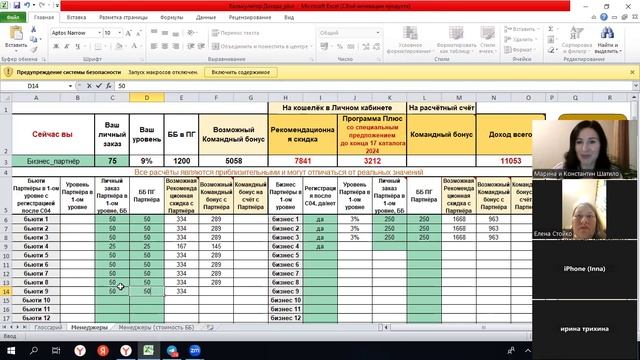Switch to the Данные tab
The width and height of the screenshot is (640, 360).
tap(205, 18)
